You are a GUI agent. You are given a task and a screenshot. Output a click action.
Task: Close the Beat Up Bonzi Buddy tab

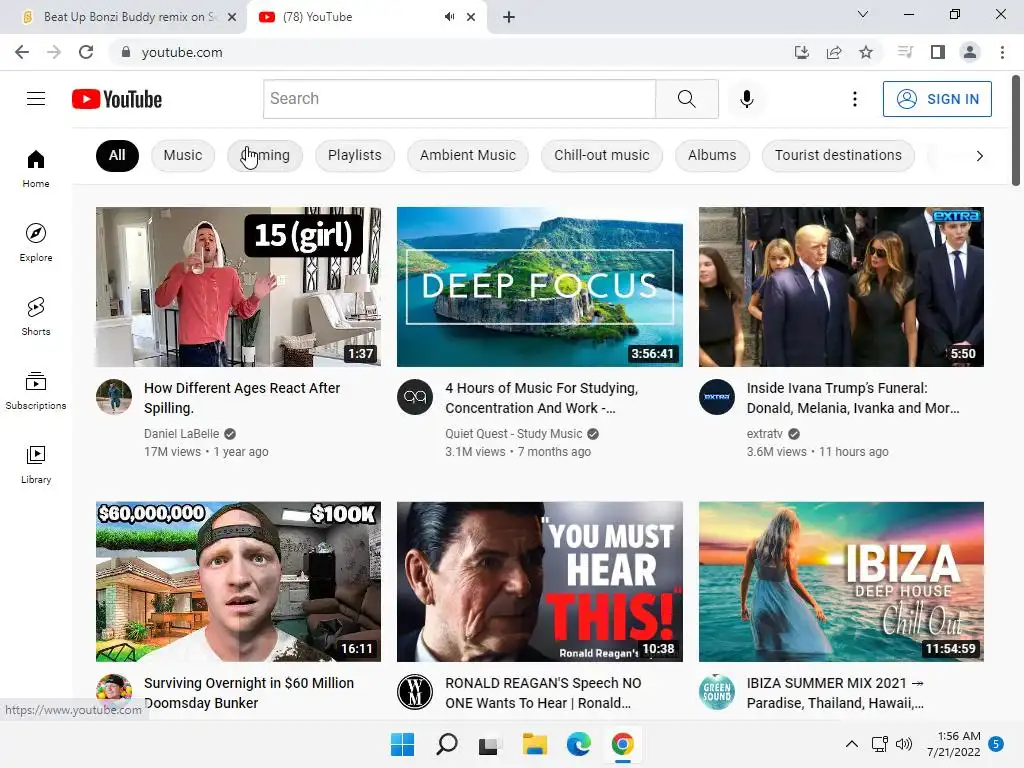point(232,17)
